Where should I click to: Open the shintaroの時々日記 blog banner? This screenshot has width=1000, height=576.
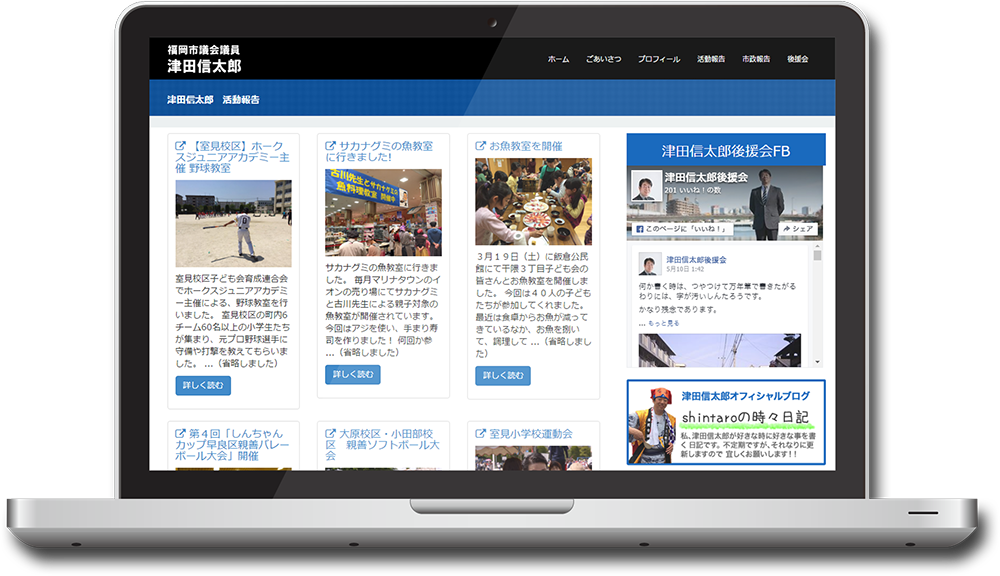pyautogui.click(x=725, y=422)
